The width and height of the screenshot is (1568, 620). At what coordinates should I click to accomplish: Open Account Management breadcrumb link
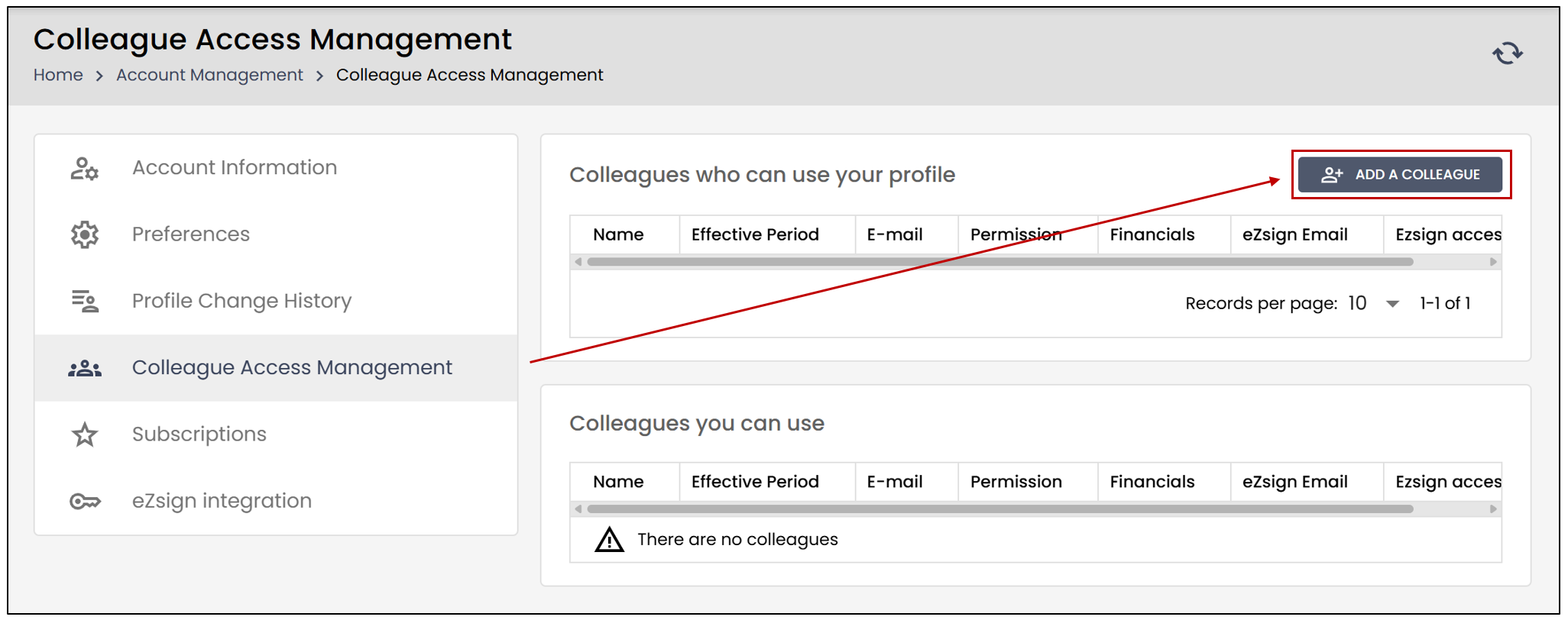pyautogui.click(x=209, y=75)
